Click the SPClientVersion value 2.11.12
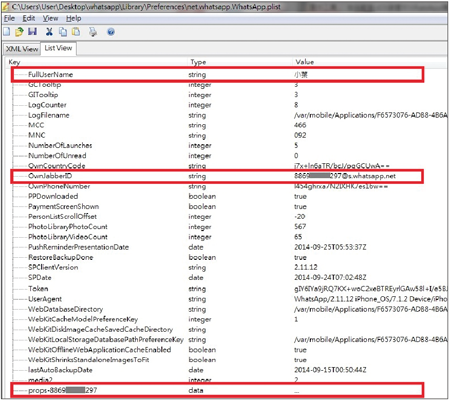Screen dimensions: 450x401 point(306,267)
